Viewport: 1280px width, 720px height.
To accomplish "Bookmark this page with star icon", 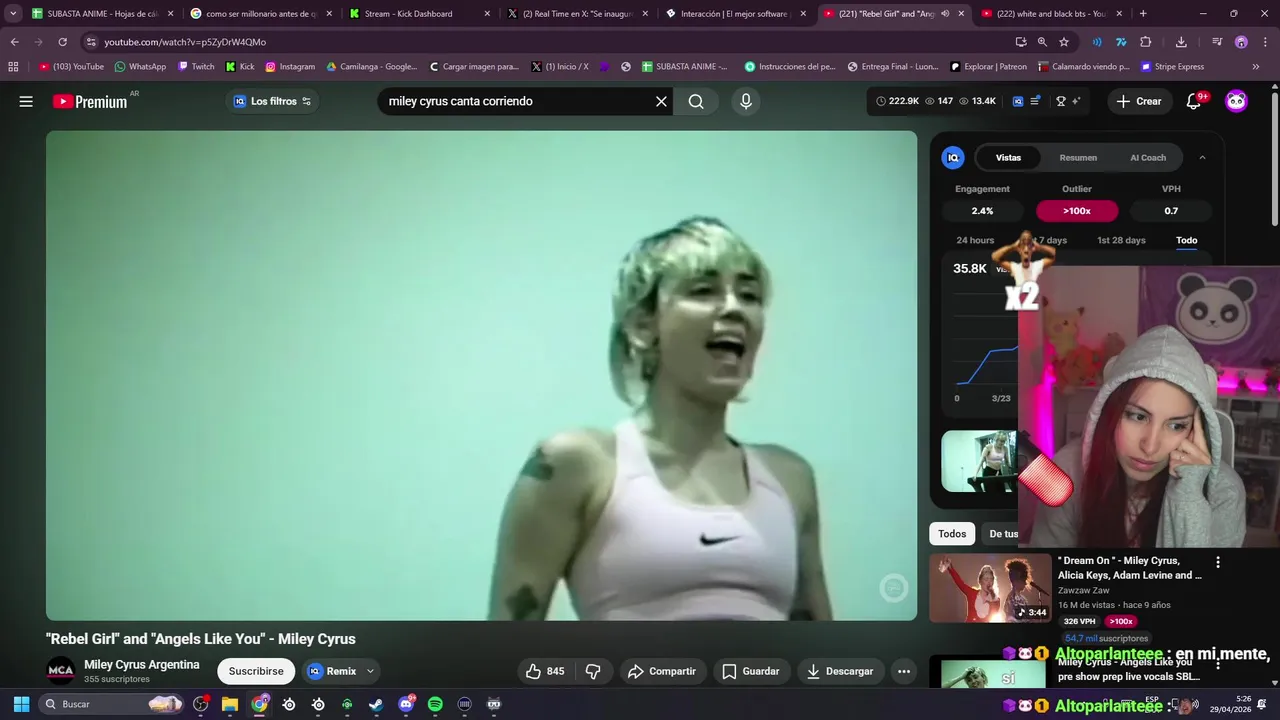I will [x=1064, y=42].
